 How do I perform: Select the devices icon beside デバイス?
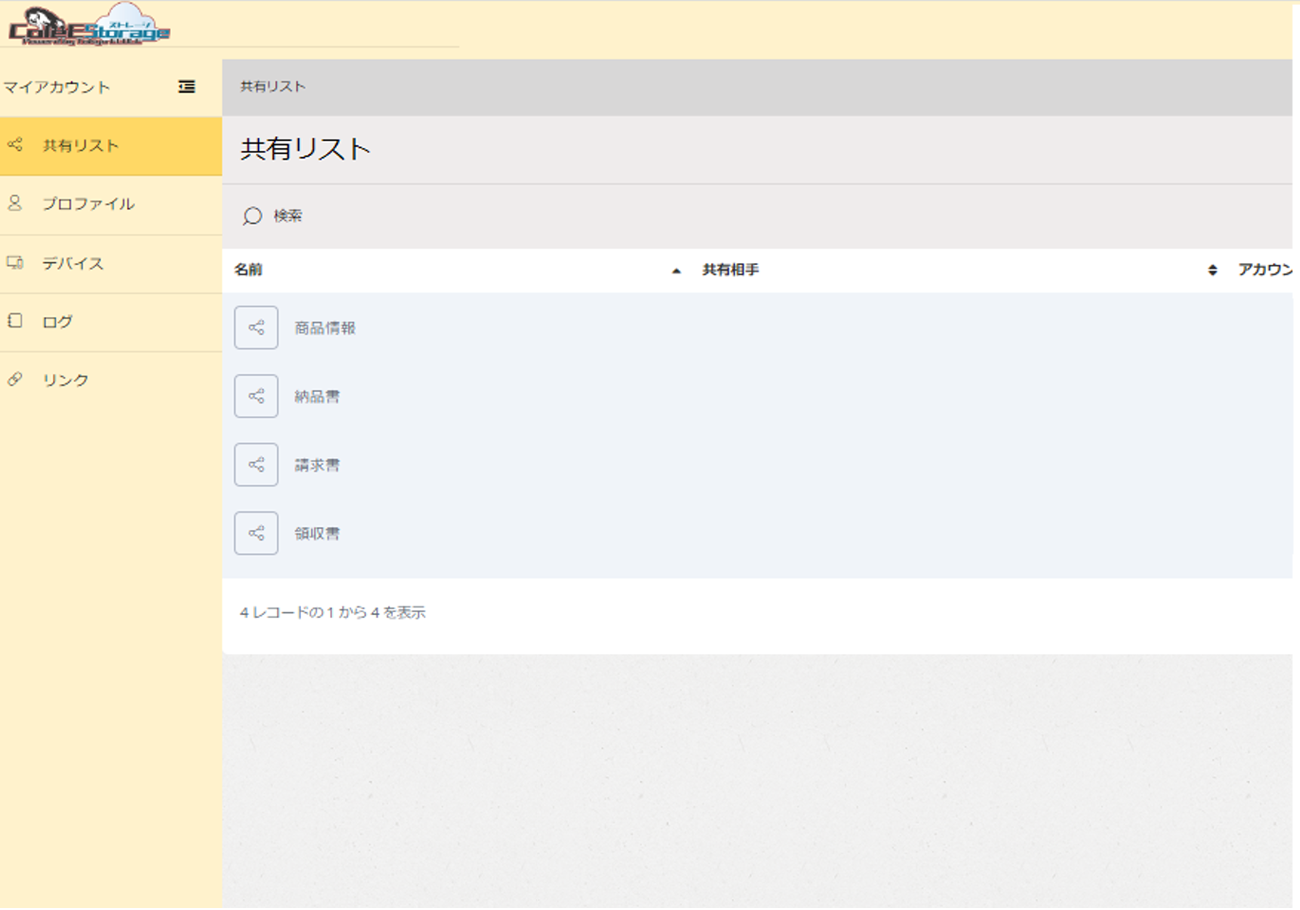tap(14, 262)
